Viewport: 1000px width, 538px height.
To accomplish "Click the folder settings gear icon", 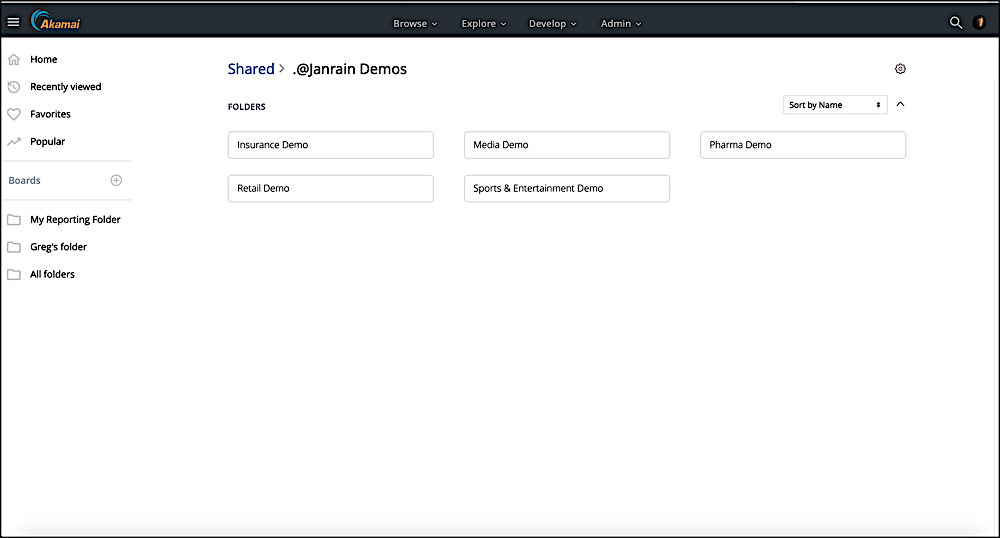I will click(900, 69).
